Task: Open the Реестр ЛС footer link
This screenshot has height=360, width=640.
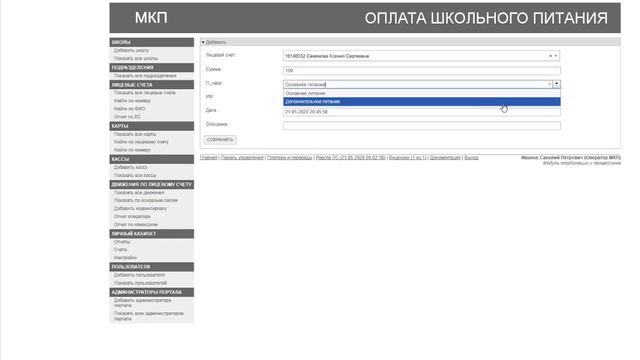Action: [351, 158]
